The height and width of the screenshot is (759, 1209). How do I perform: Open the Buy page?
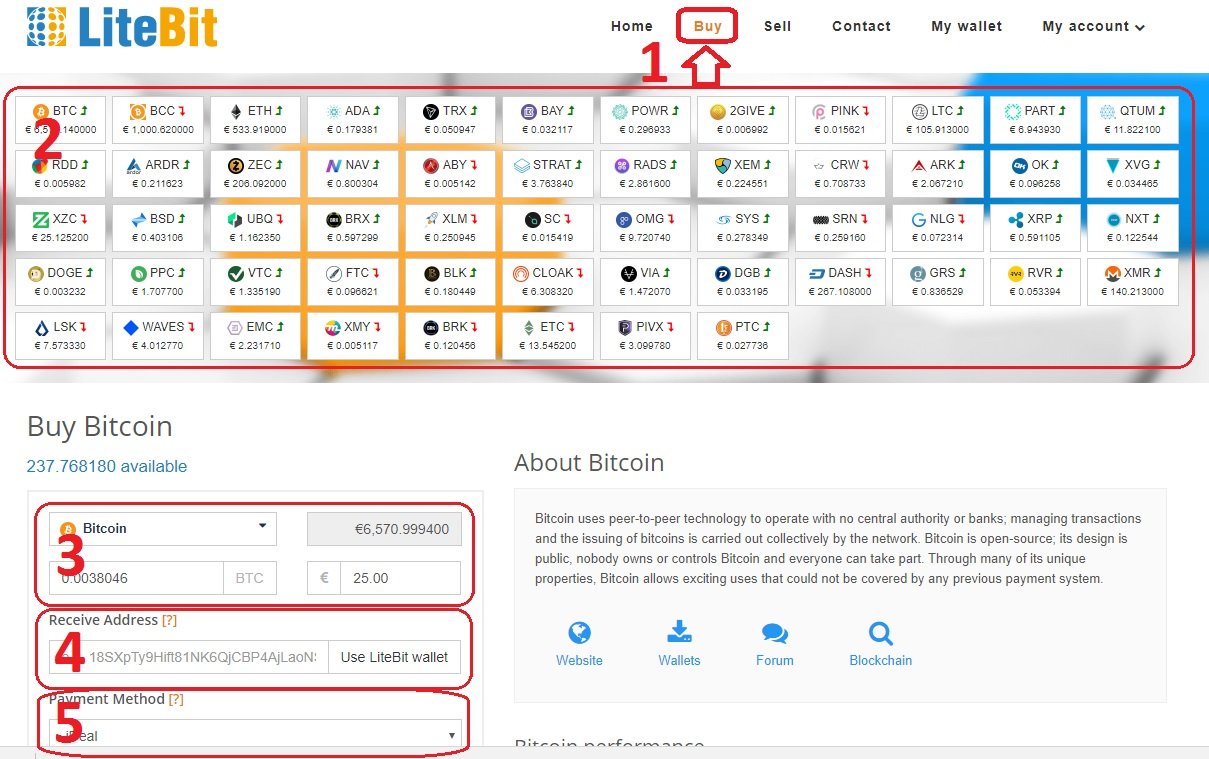click(708, 27)
